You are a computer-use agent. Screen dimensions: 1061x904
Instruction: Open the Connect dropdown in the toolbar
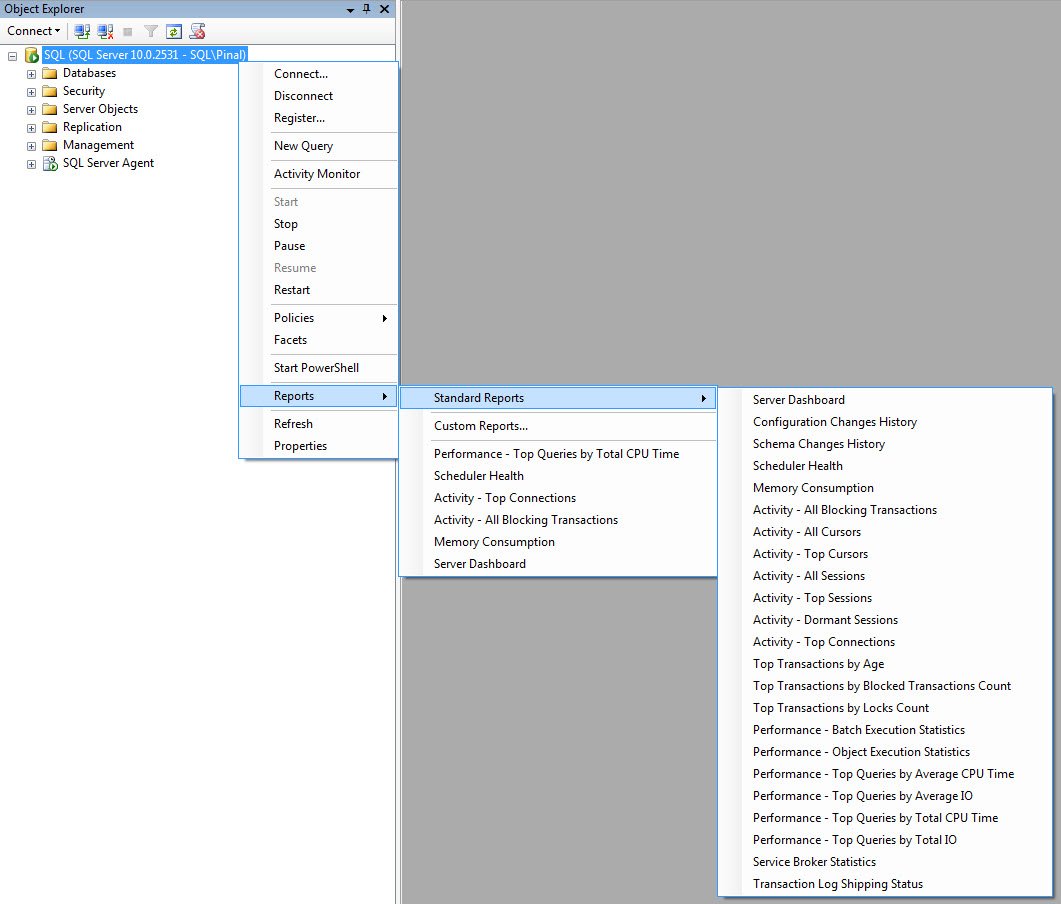tap(33, 31)
